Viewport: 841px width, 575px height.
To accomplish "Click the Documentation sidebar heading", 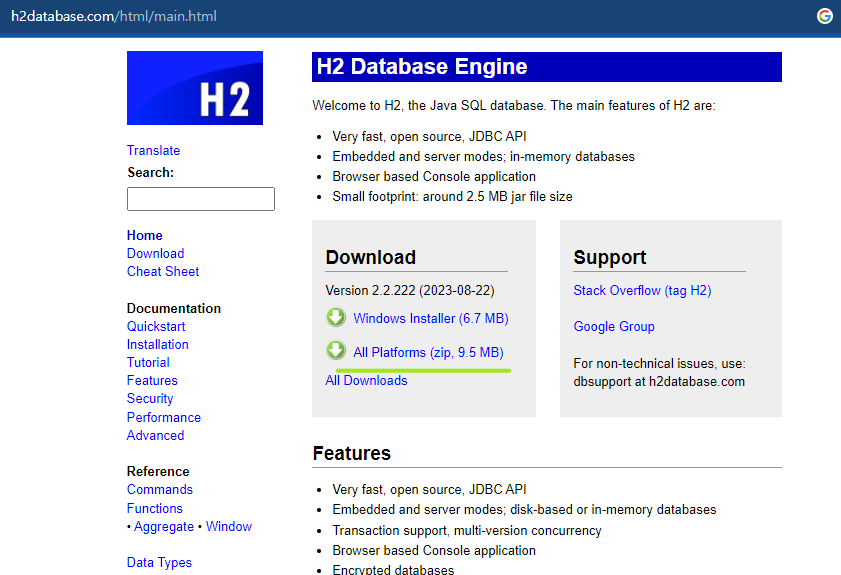I will [x=174, y=308].
